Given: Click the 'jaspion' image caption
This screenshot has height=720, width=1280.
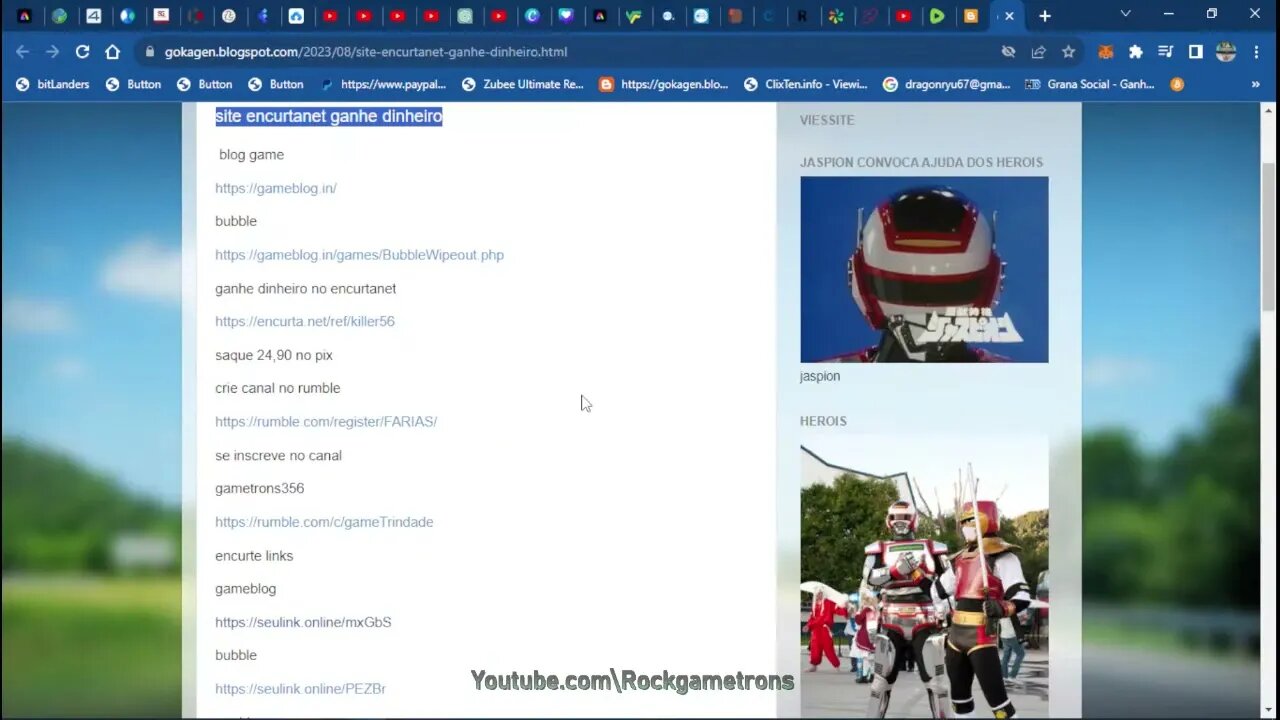Looking at the screenshot, I should tap(820, 376).
